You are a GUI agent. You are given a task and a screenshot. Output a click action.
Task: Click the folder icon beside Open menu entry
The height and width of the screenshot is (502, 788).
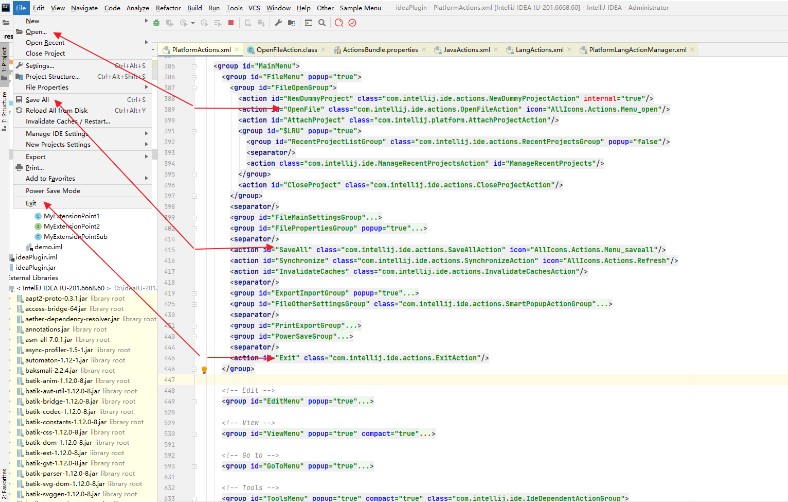[x=19, y=32]
